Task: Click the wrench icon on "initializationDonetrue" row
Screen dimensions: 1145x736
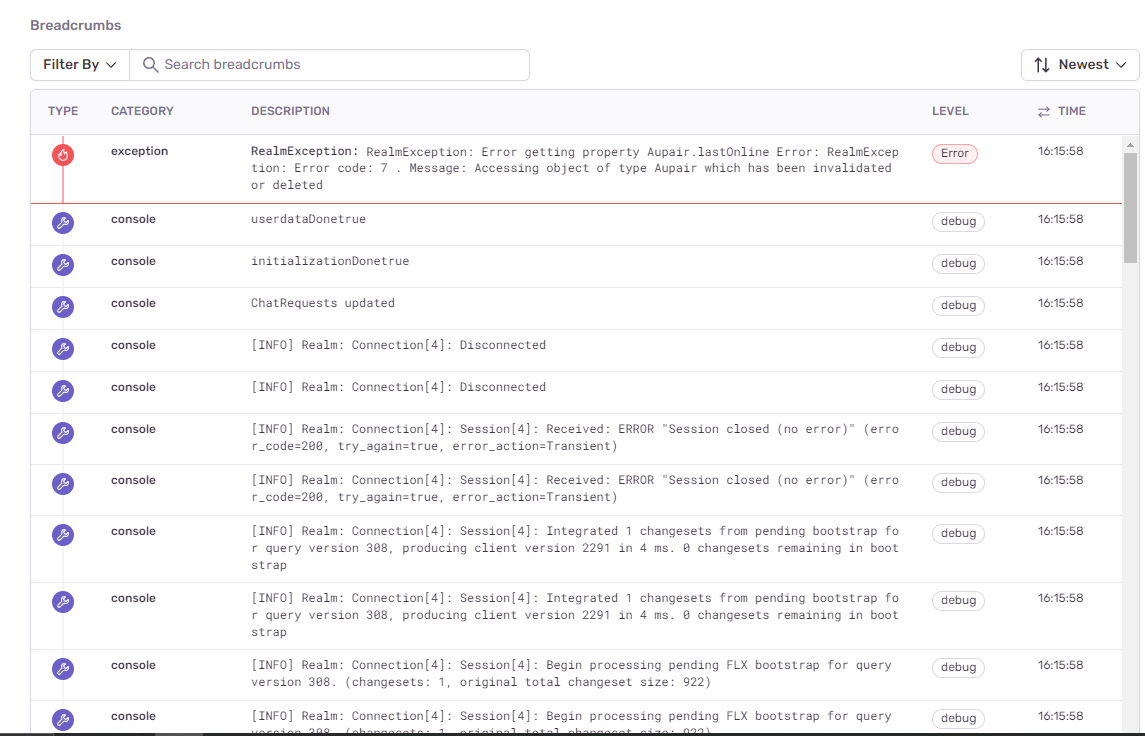Action: (63, 265)
